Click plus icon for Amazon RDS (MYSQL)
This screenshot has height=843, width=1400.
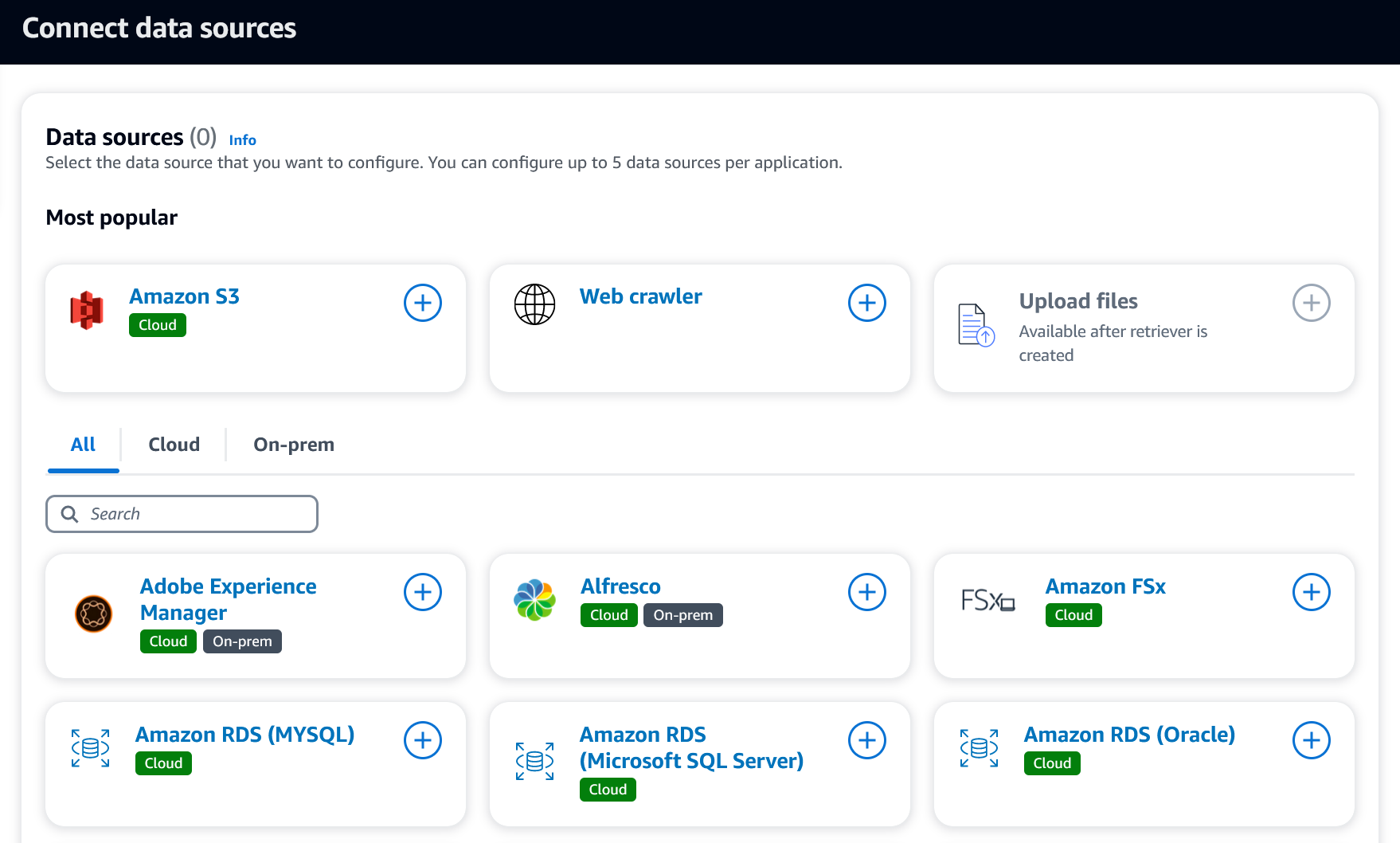tap(423, 740)
